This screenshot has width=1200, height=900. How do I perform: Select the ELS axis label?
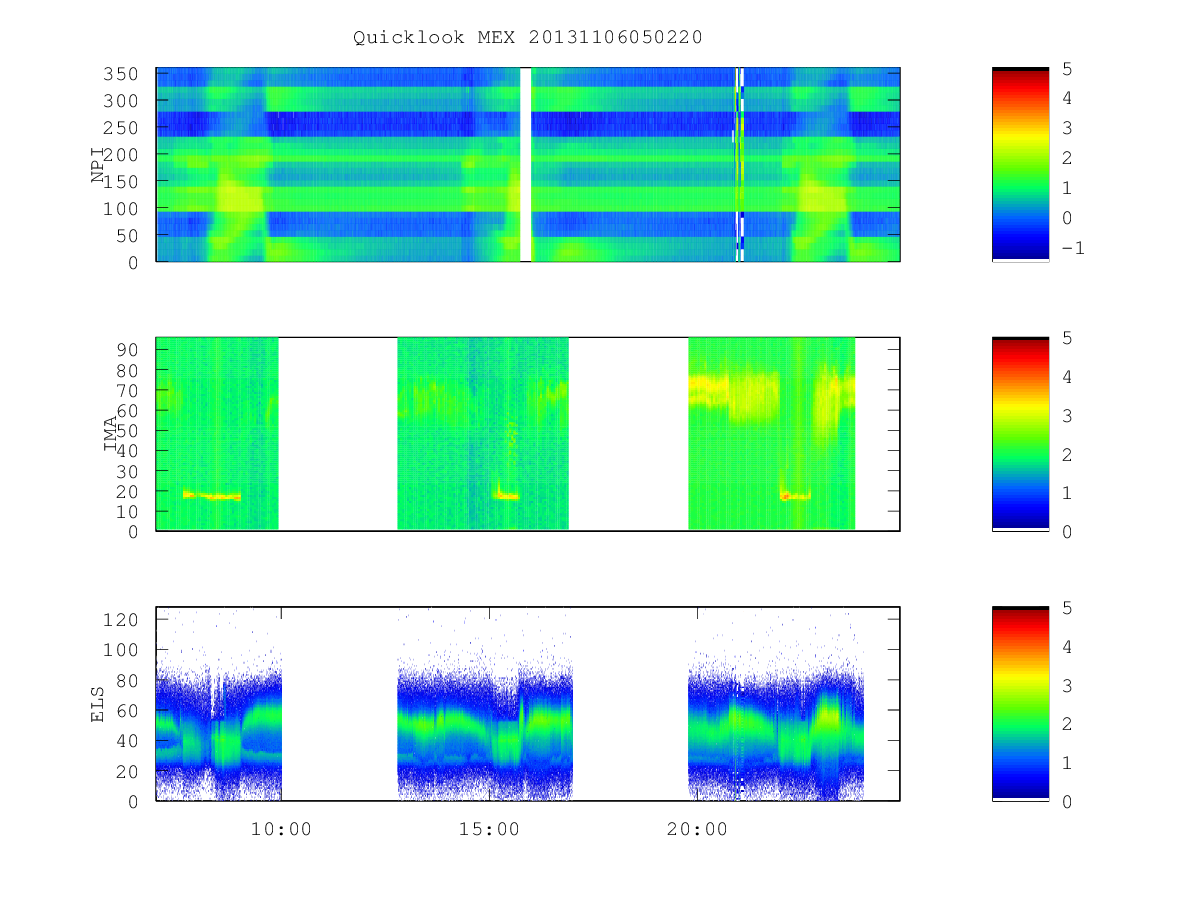click(x=98, y=705)
